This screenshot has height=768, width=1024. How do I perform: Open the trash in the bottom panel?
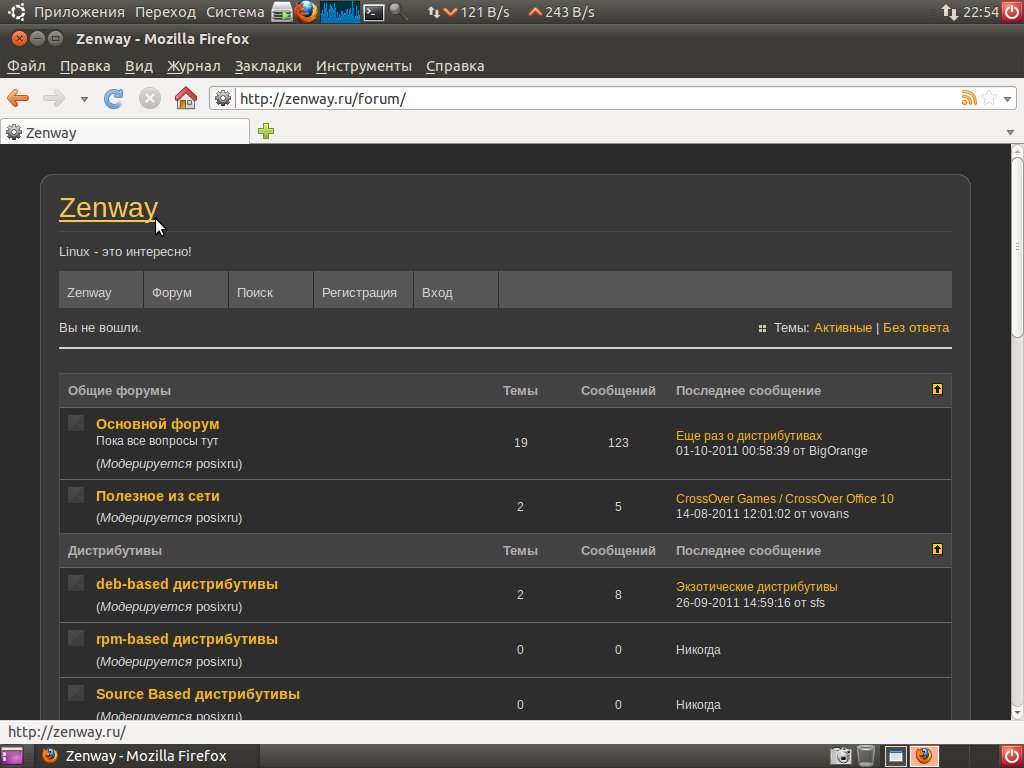(x=866, y=756)
